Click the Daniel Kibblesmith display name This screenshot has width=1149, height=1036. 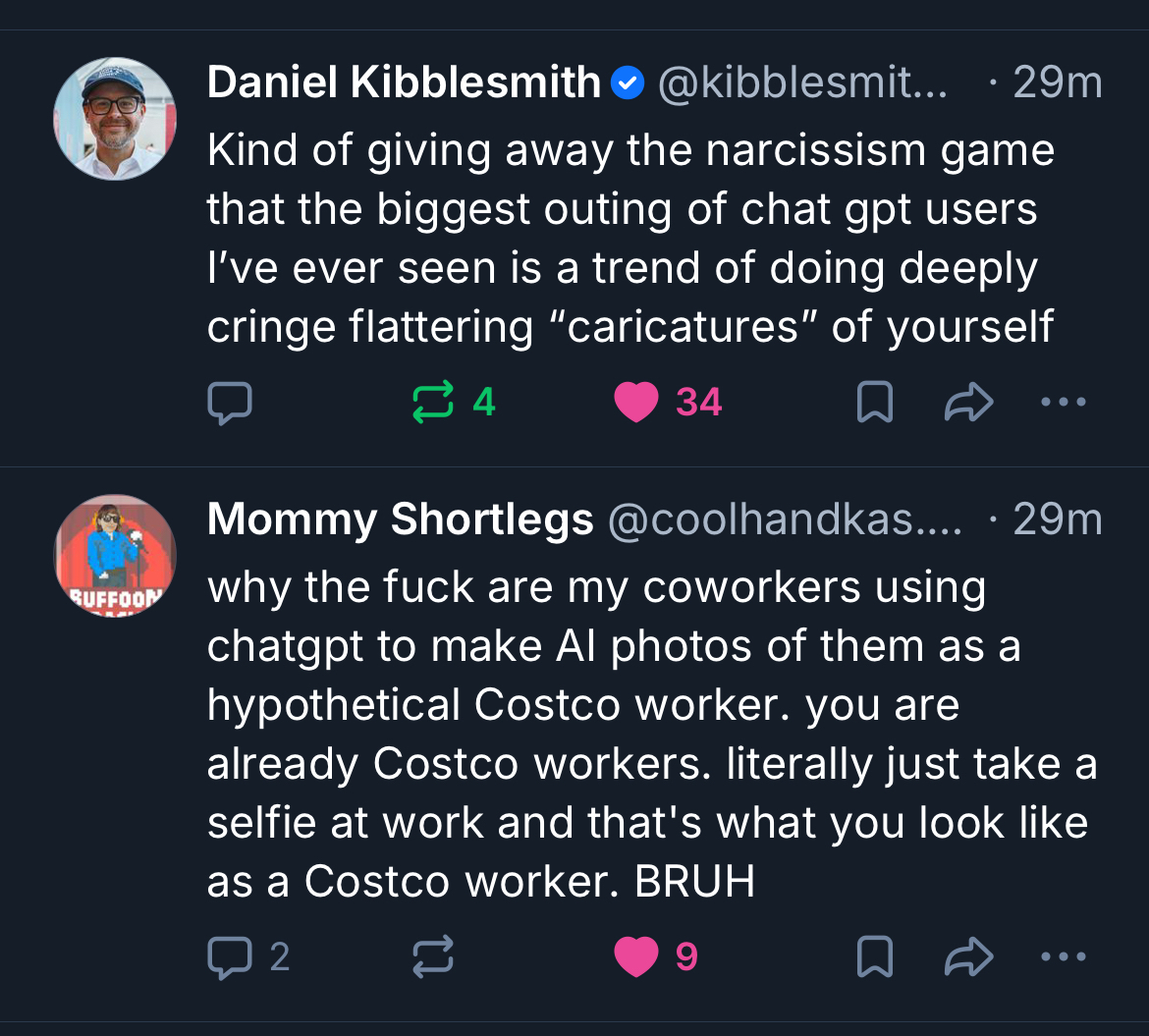[x=404, y=83]
